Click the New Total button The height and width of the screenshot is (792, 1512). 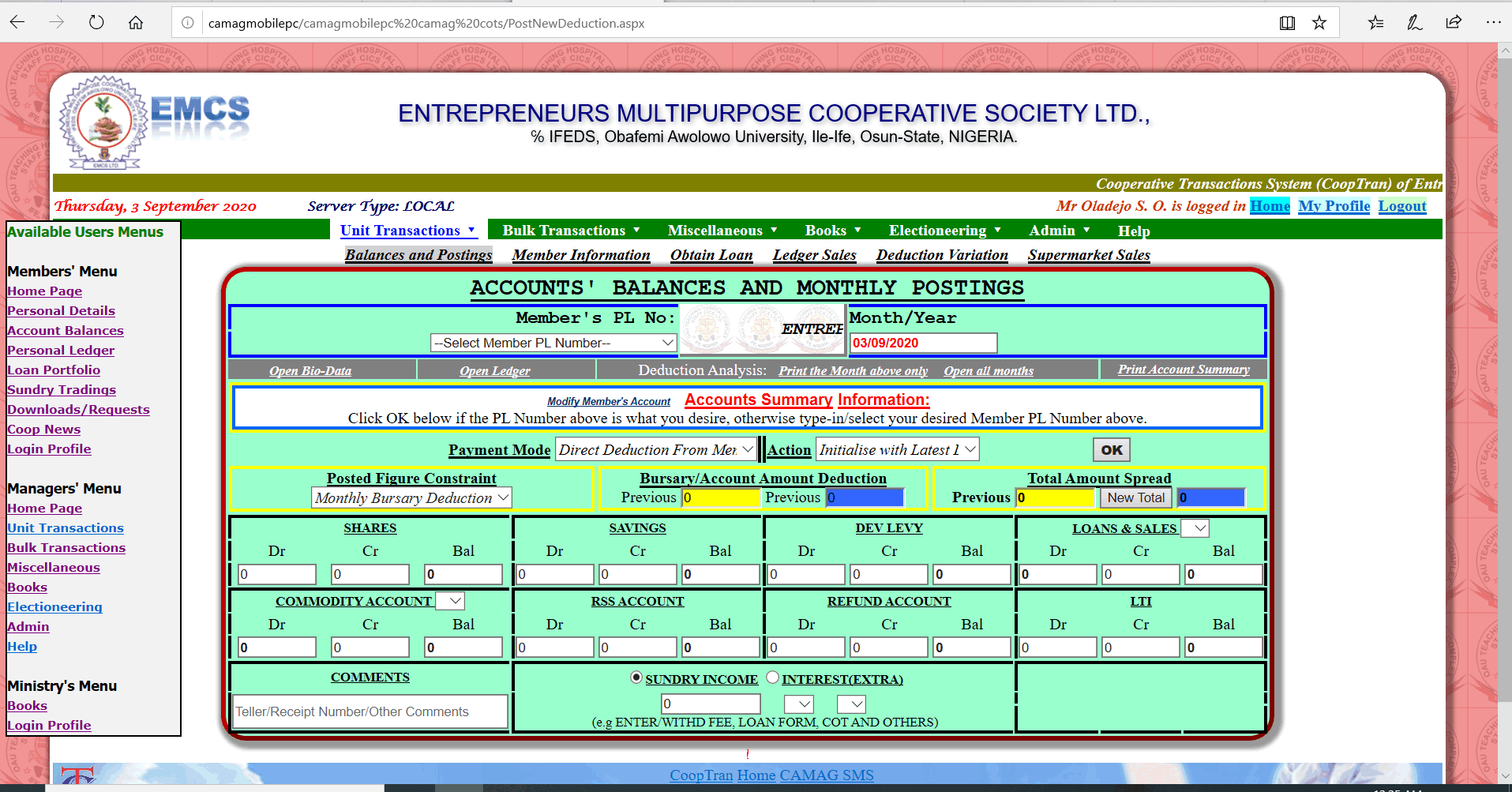tap(1135, 497)
